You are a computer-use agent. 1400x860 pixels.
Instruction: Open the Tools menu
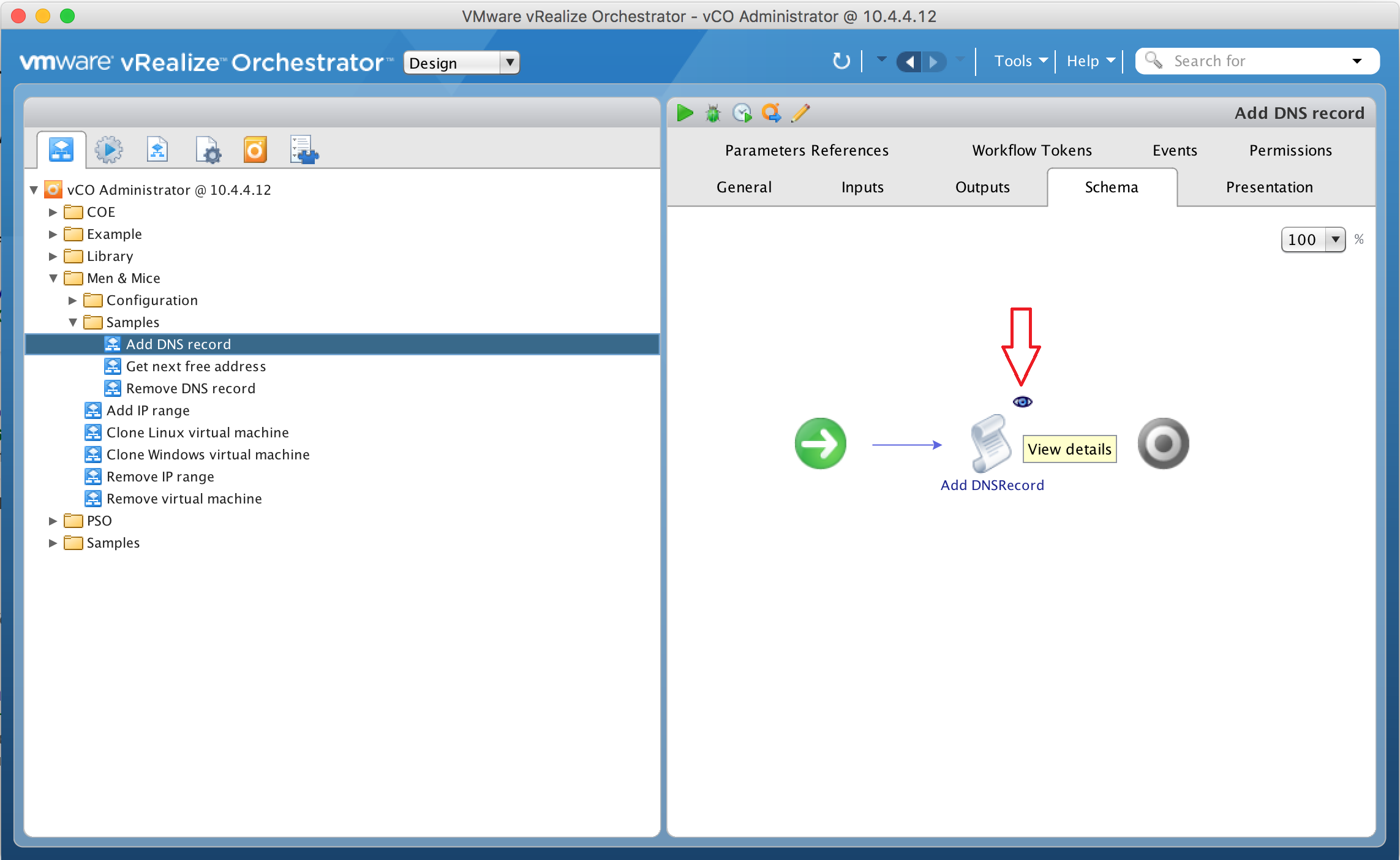click(1021, 61)
